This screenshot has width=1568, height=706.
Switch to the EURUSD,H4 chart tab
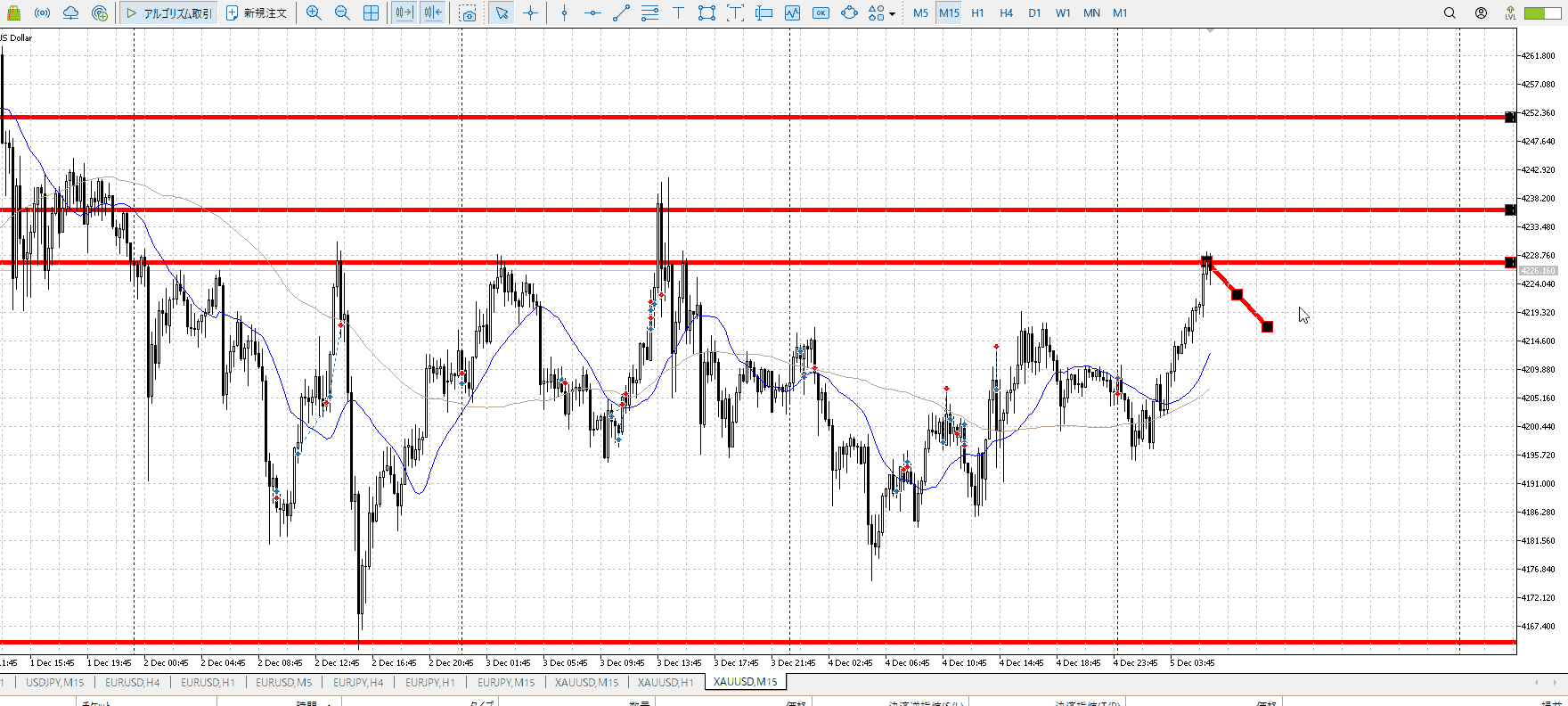[x=133, y=682]
